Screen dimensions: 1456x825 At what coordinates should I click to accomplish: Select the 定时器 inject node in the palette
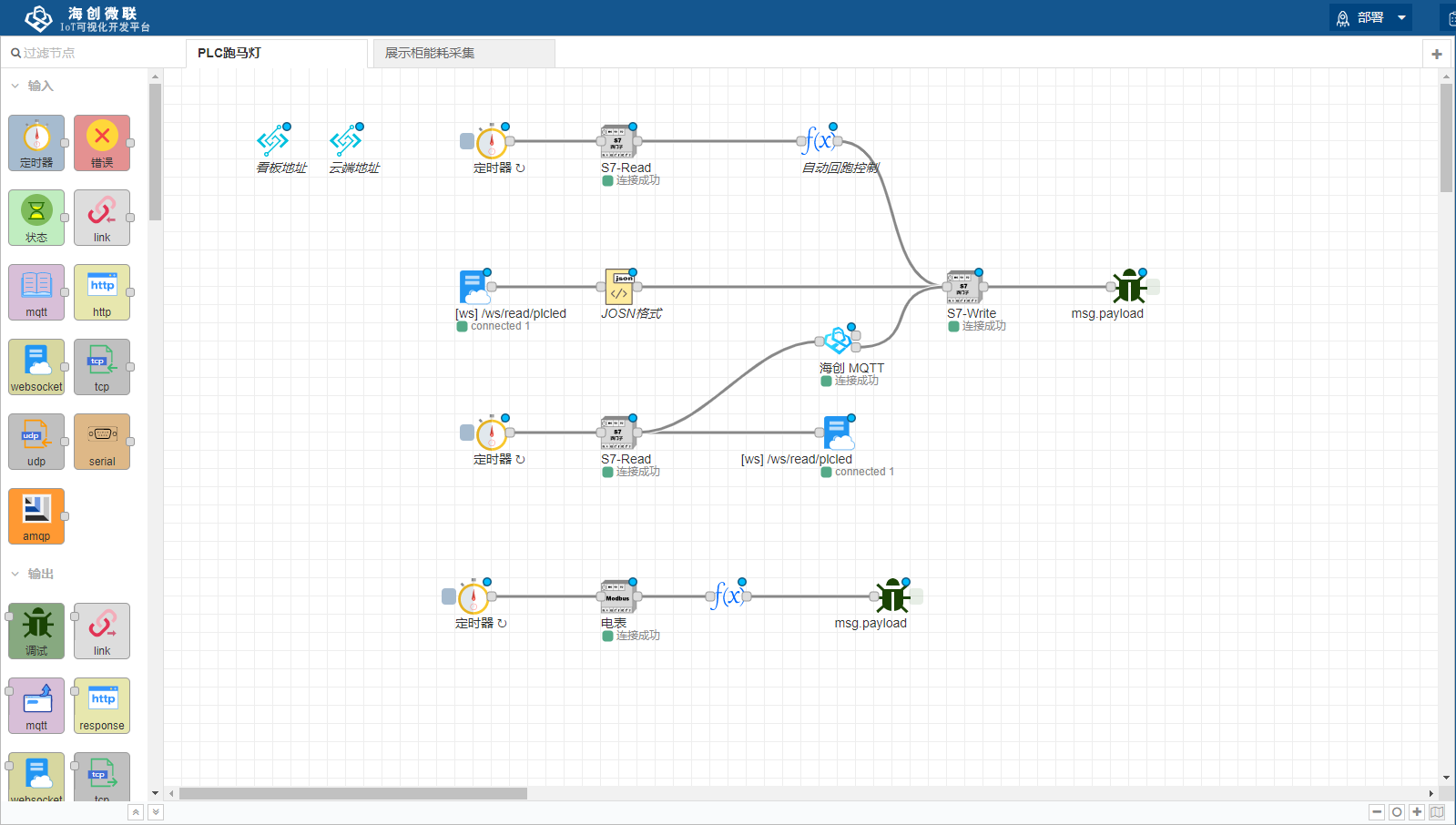(x=36, y=143)
